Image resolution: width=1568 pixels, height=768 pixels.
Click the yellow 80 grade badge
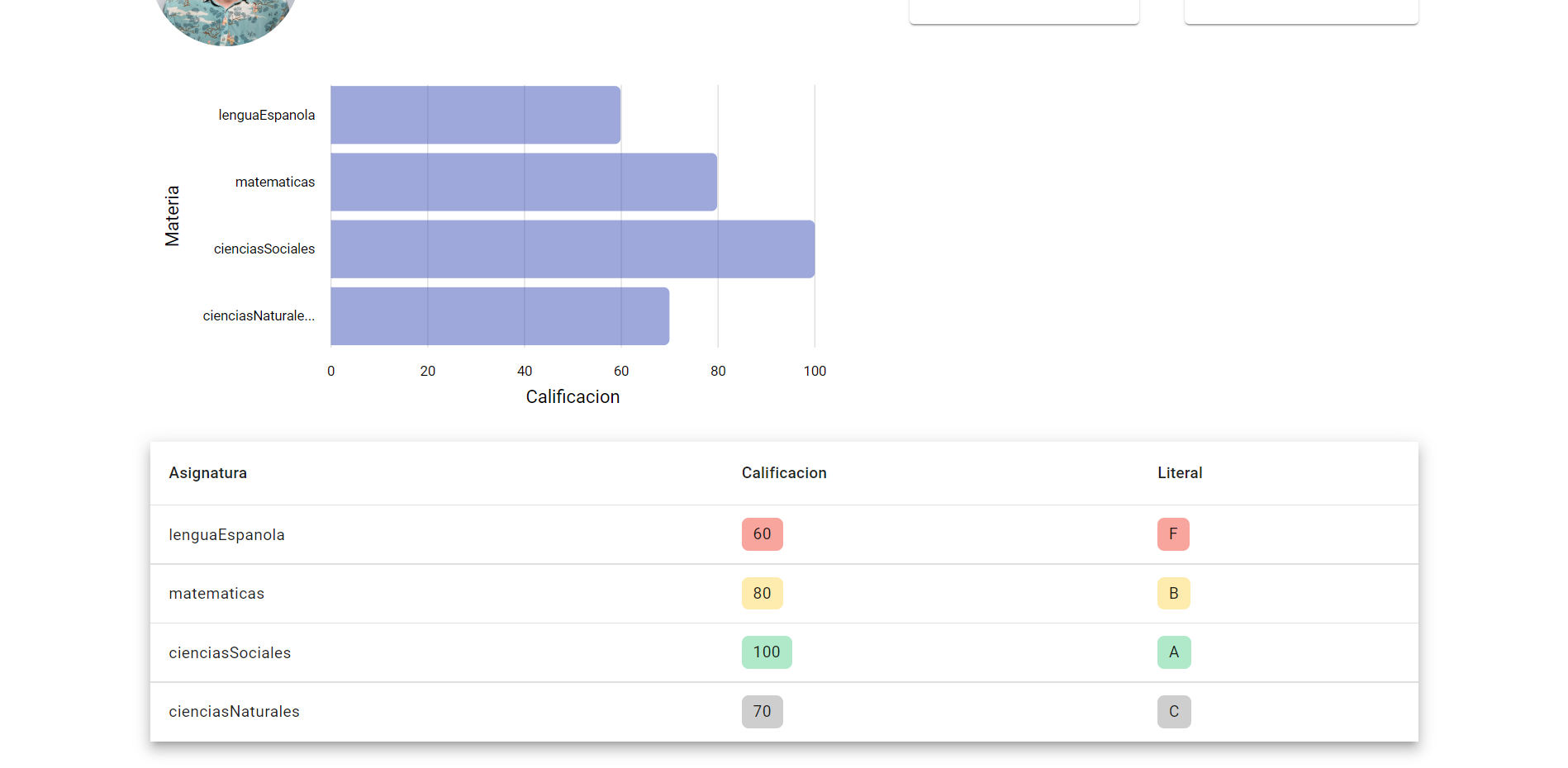pyautogui.click(x=762, y=593)
